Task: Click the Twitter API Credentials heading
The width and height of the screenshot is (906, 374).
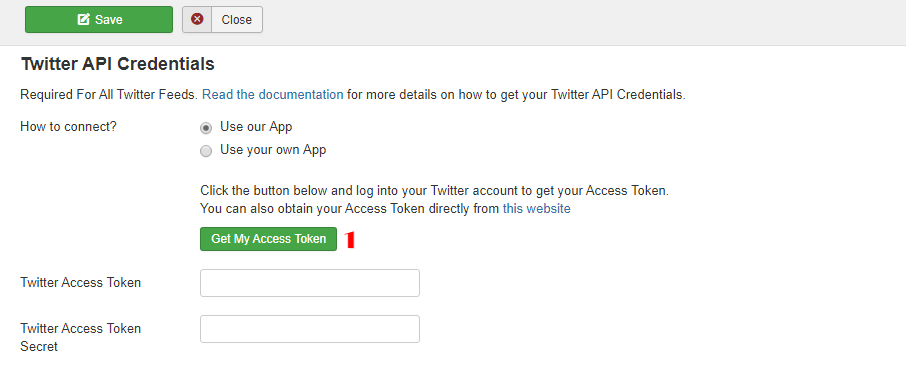Action: (x=118, y=64)
